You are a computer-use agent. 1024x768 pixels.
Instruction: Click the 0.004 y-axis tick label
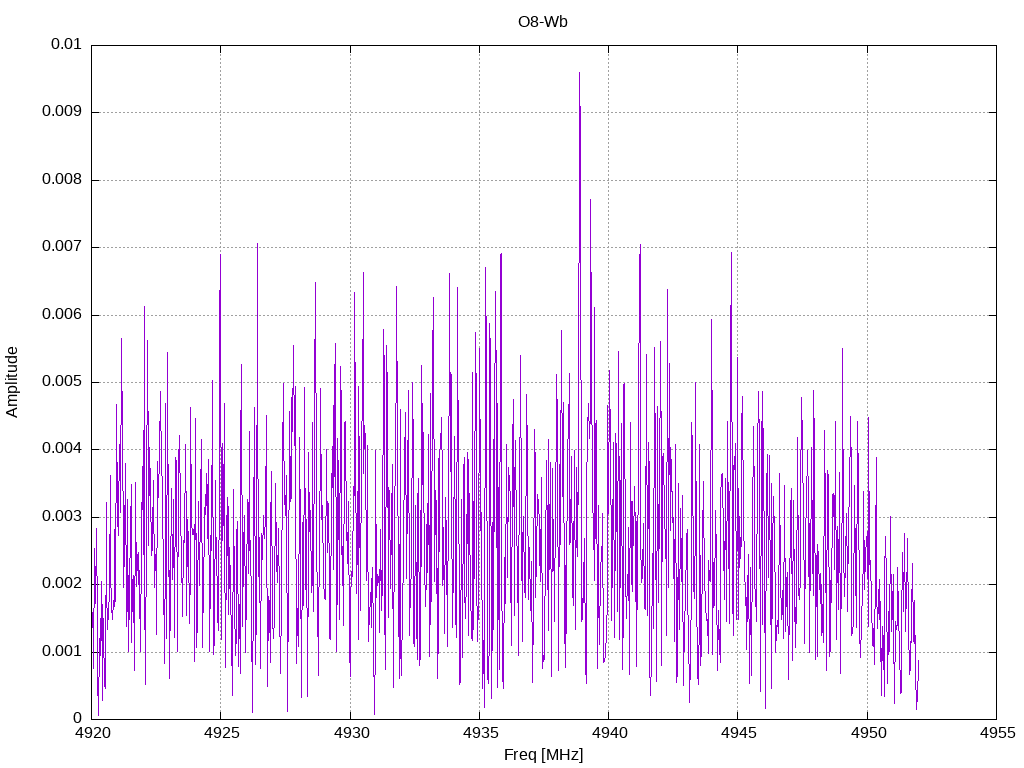pyautogui.click(x=61, y=448)
